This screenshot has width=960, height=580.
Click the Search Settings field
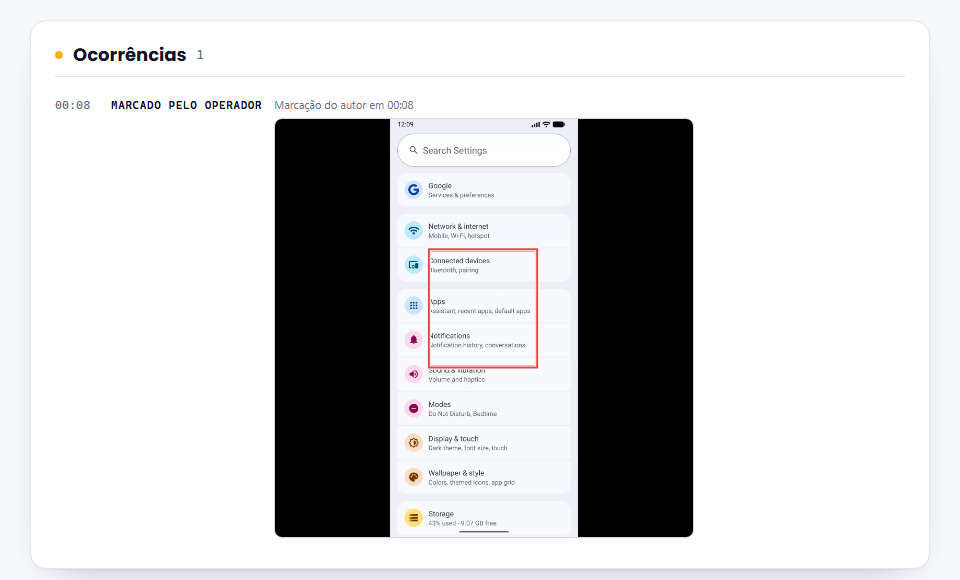[x=484, y=150]
